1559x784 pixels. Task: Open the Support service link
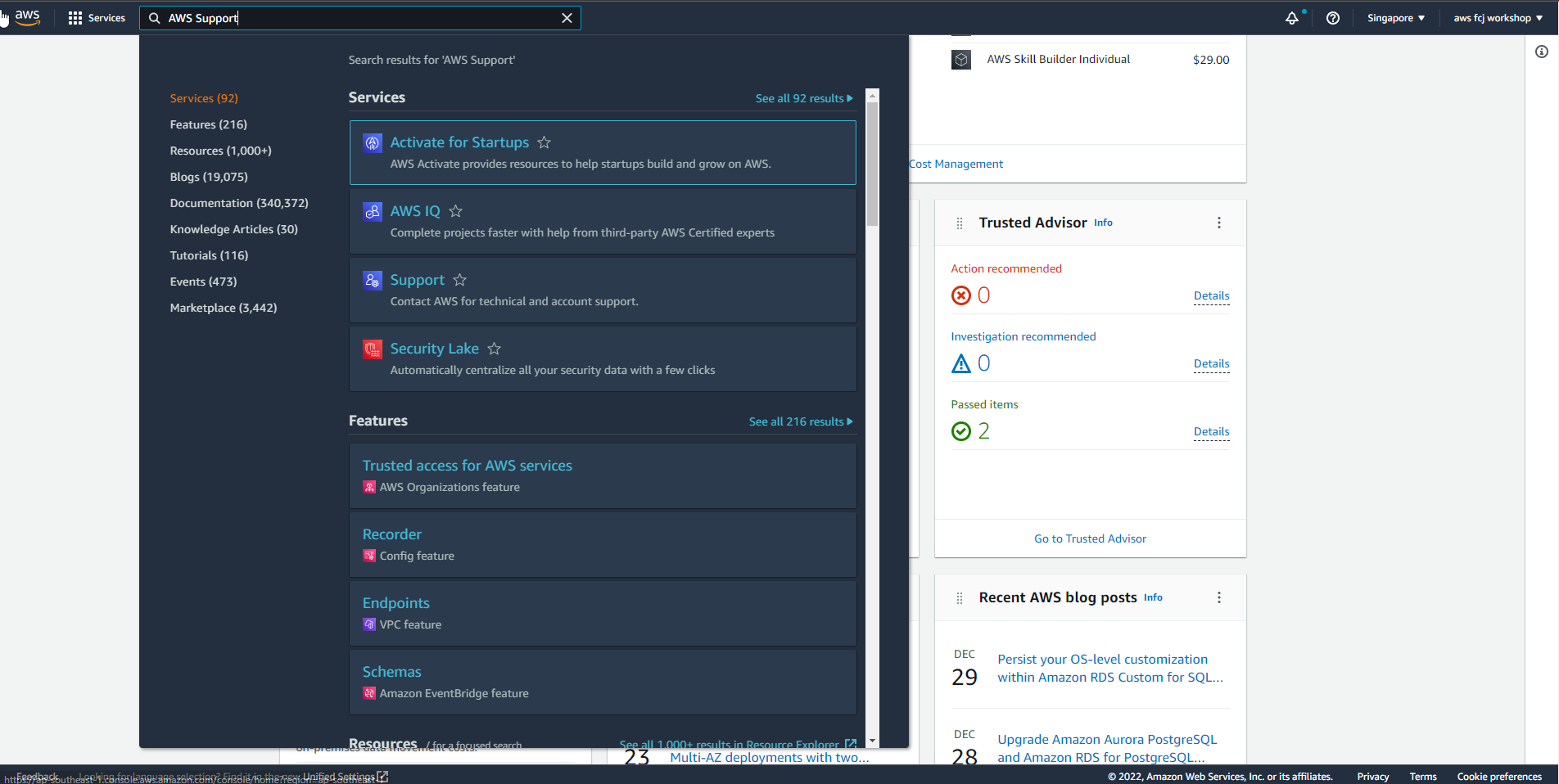pos(417,280)
